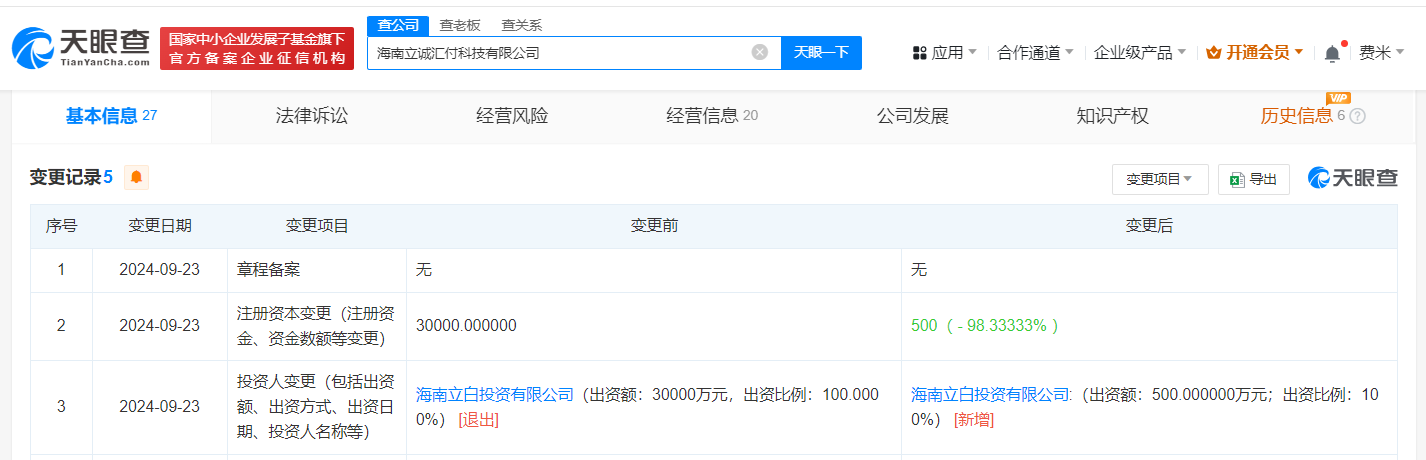1426x460 pixels.
Task: Expand the 合作通道 dropdown
Action: (1035, 53)
